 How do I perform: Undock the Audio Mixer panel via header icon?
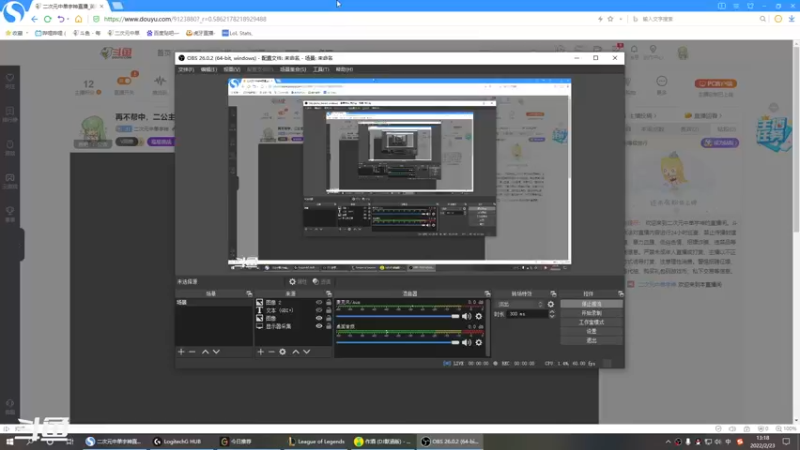[x=487, y=294]
